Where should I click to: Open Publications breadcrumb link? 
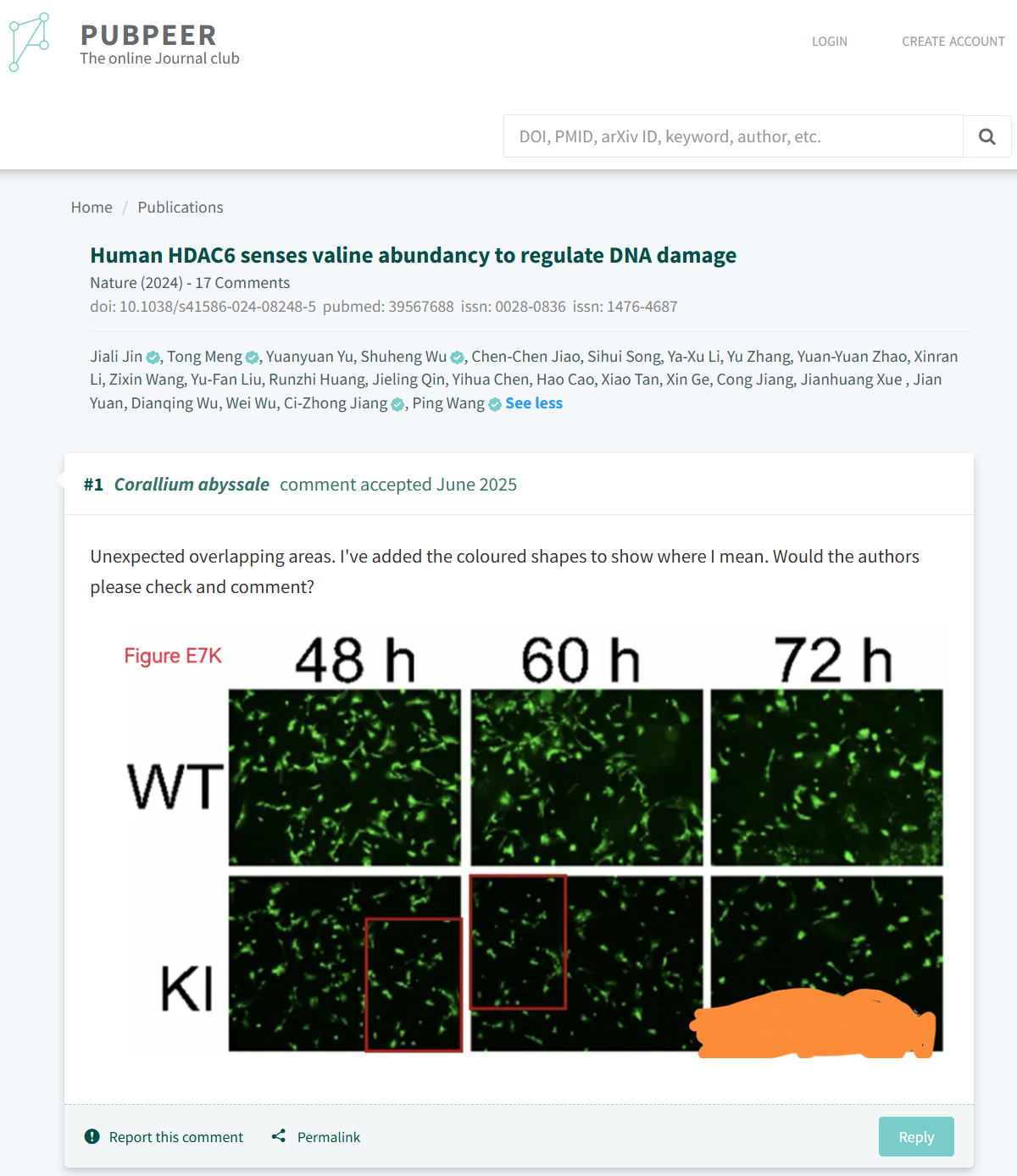coord(181,208)
